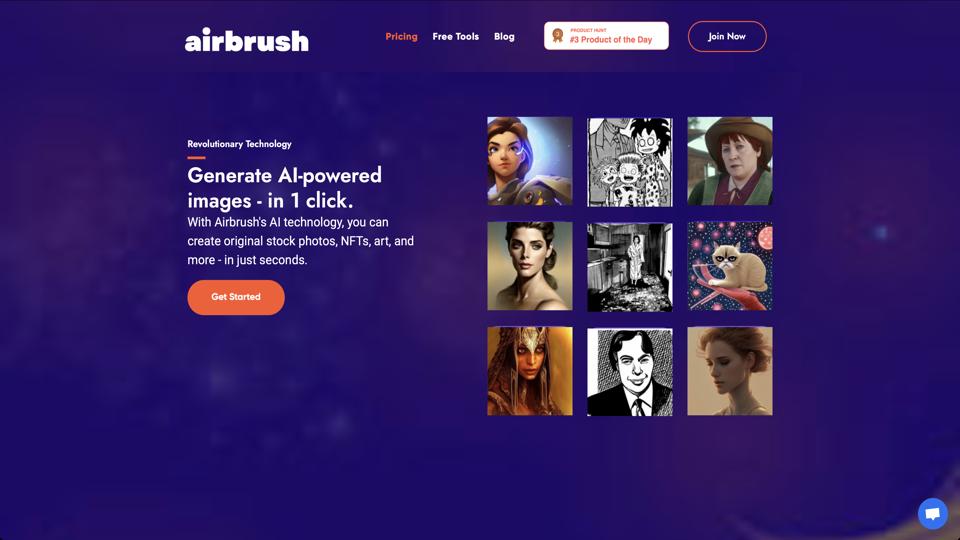The width and height of the screenshot is (960, 540).
Task: Click the airbrush logo
Action: (247, 40)
